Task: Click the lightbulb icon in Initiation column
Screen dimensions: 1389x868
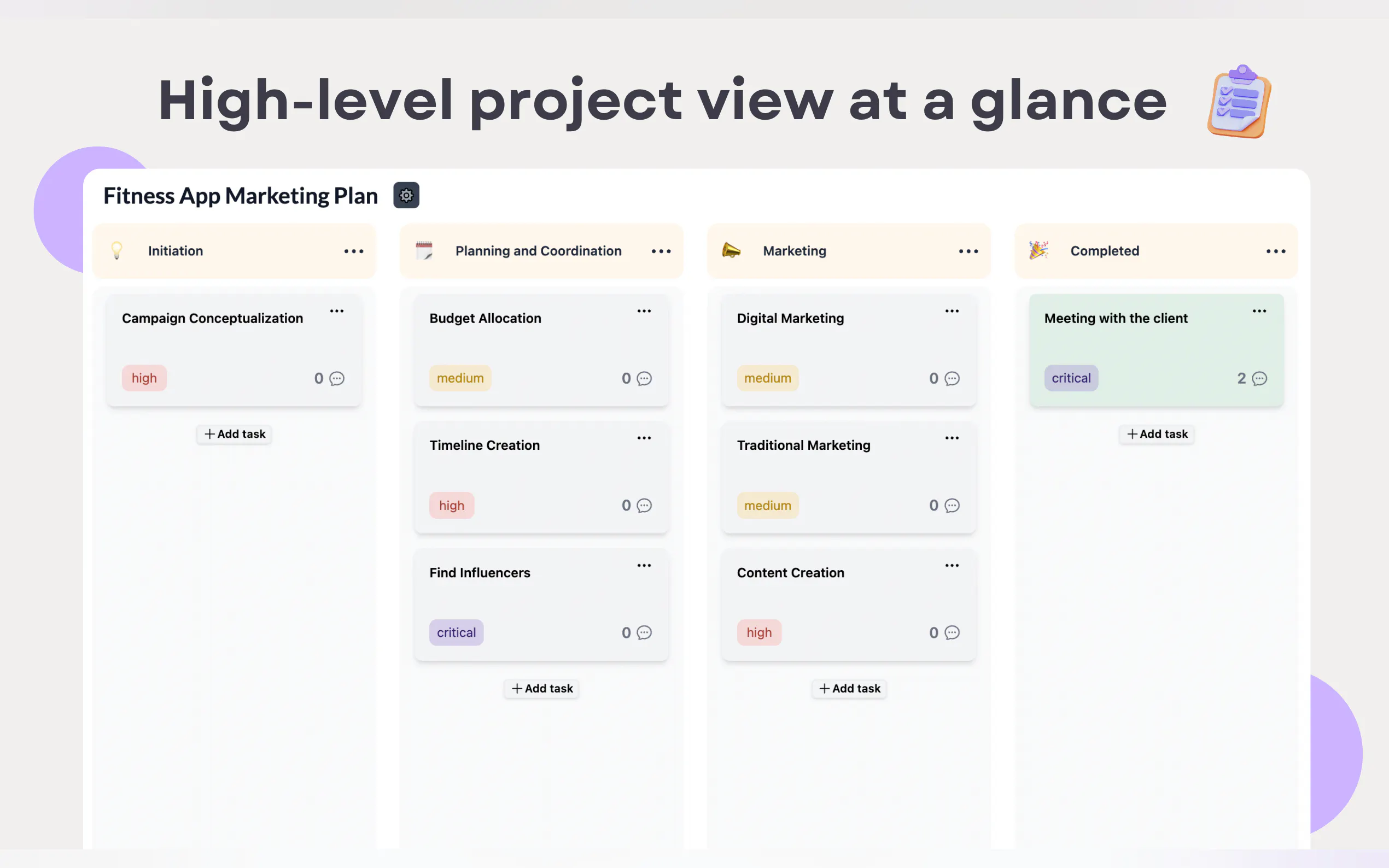Action: point(116,250)
